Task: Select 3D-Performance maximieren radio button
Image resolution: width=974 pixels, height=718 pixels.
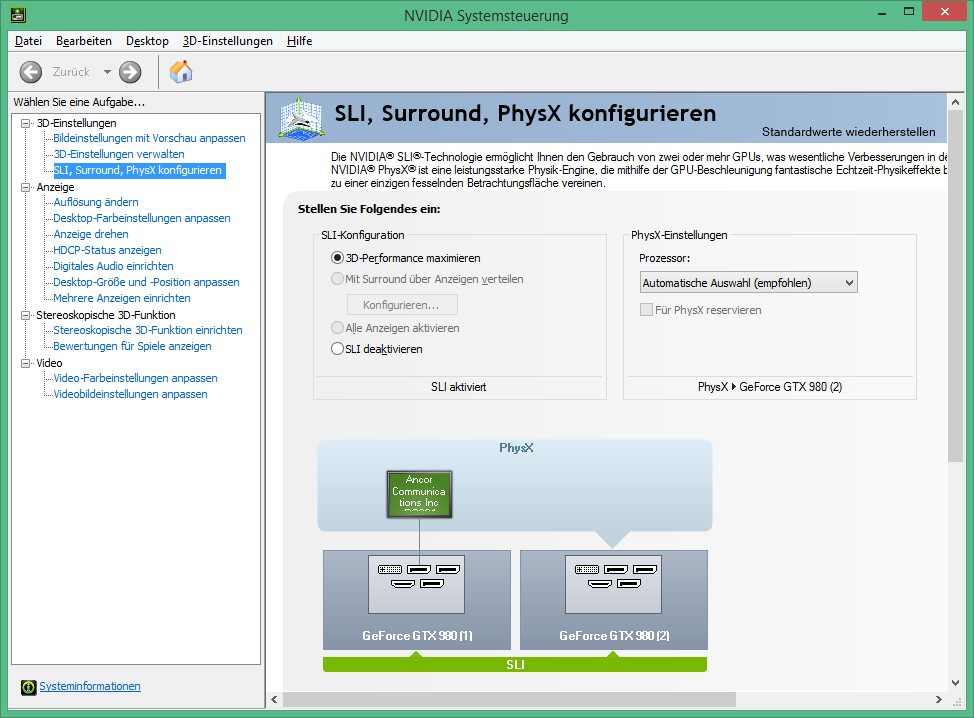Action: click(337, 258)
